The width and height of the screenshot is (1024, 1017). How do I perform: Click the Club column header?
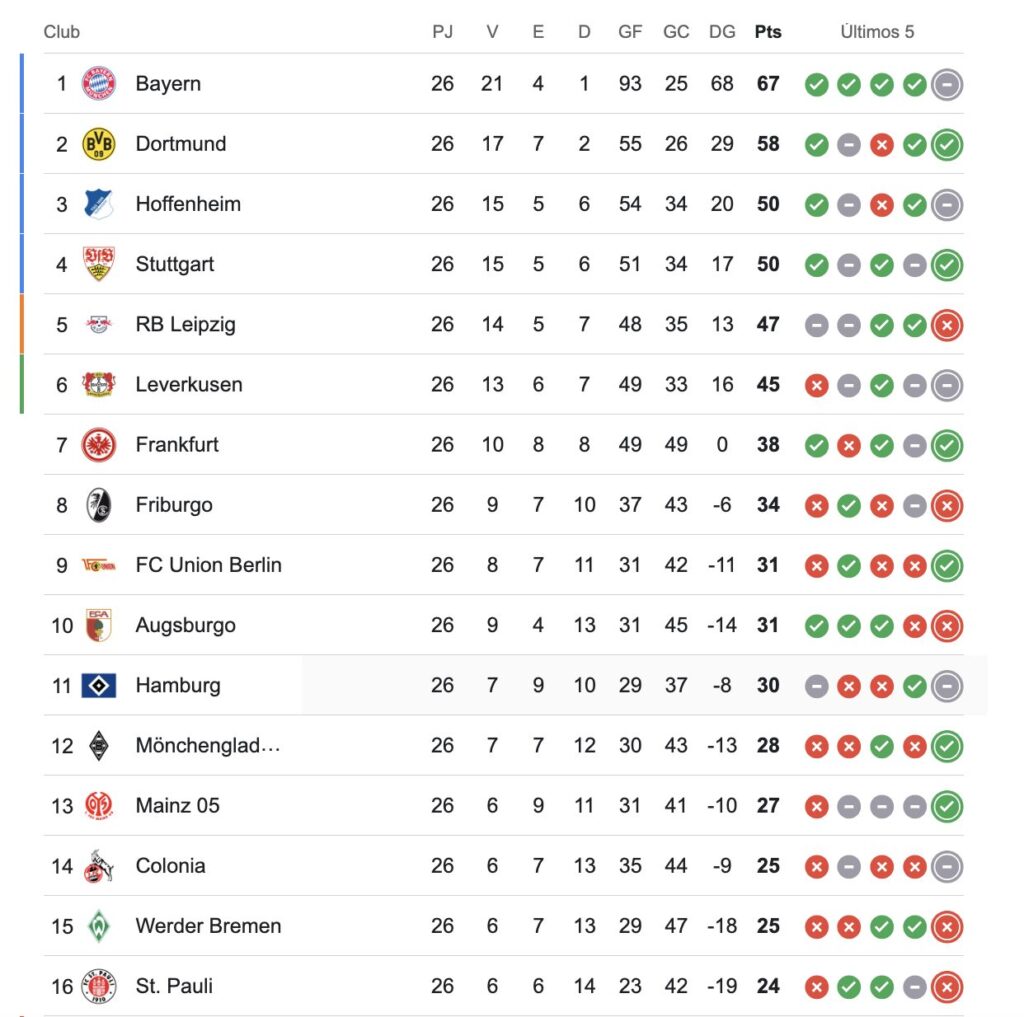tap(62, 32)
